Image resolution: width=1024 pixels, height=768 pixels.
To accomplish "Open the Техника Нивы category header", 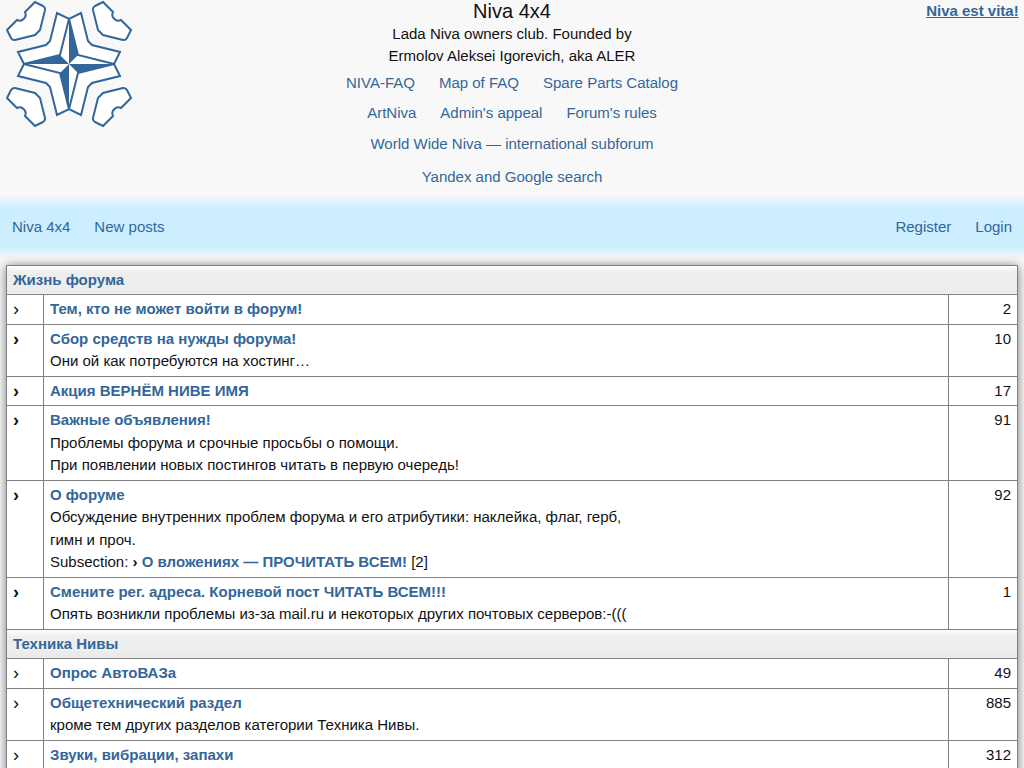I will [x=66, y=644].
